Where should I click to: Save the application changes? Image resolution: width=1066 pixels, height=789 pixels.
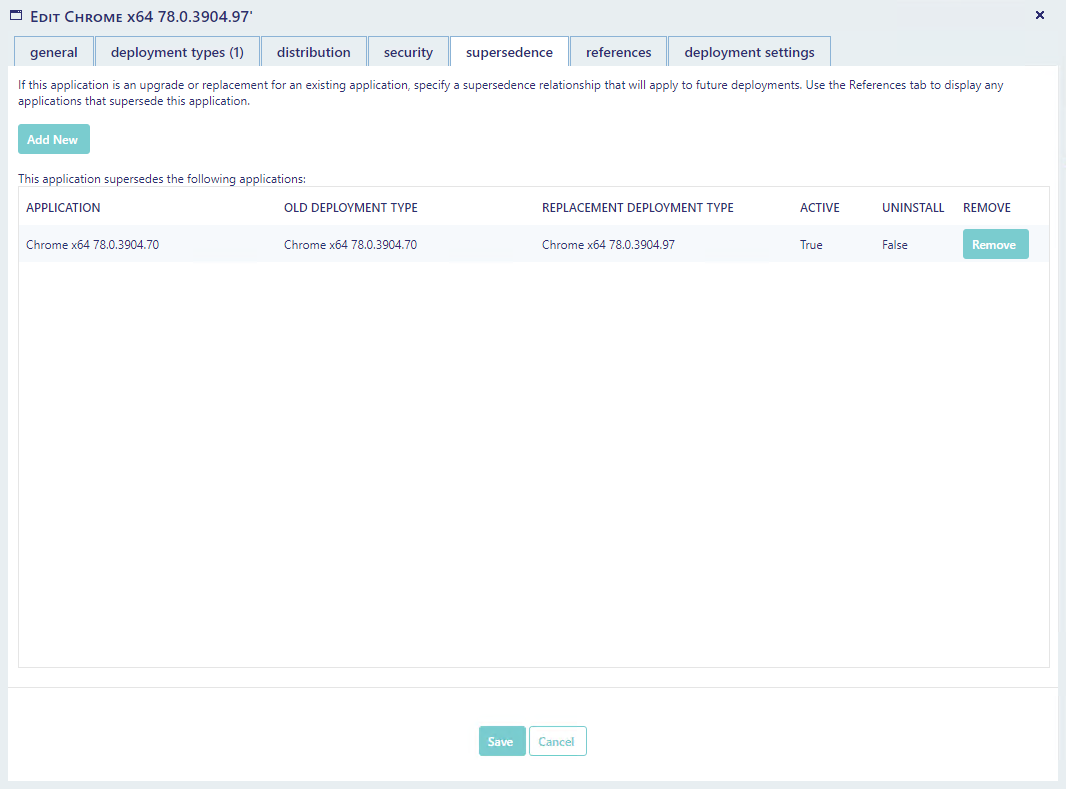pos(501,741)
